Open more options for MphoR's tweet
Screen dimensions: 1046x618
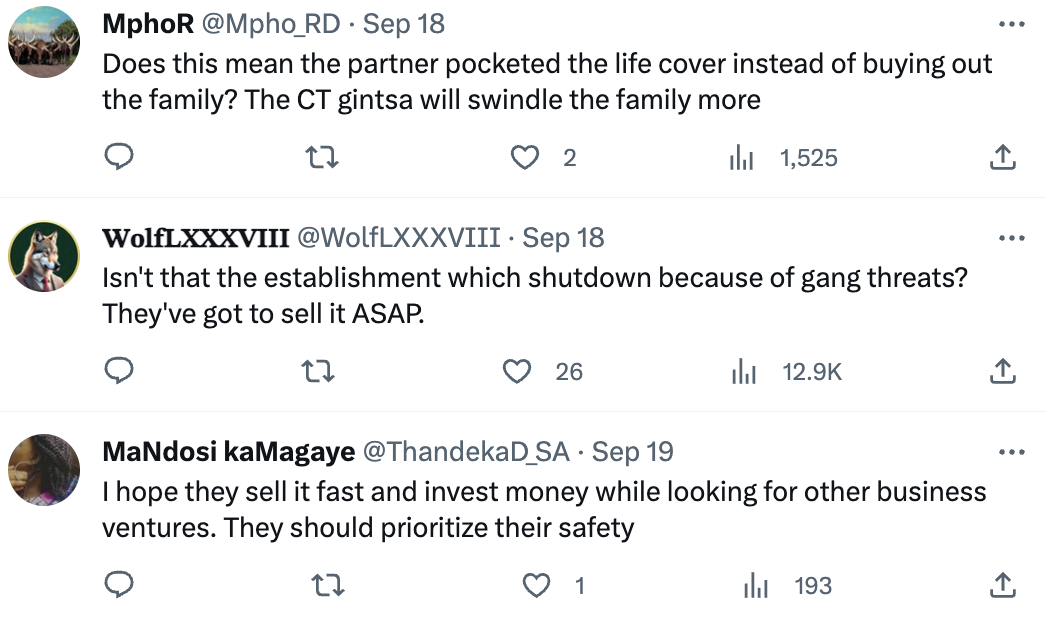(1011, 25)
